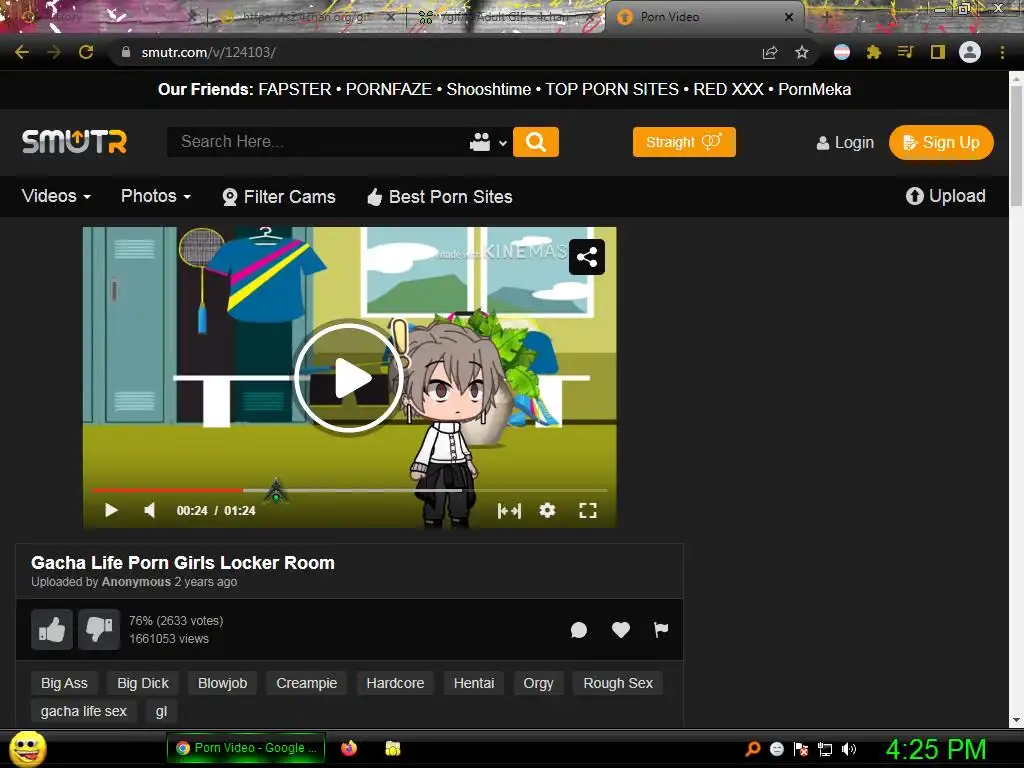Open the TOP PORN SITES friends link
This screenshot has height=768, width=1024.
(x=612, y=89)
